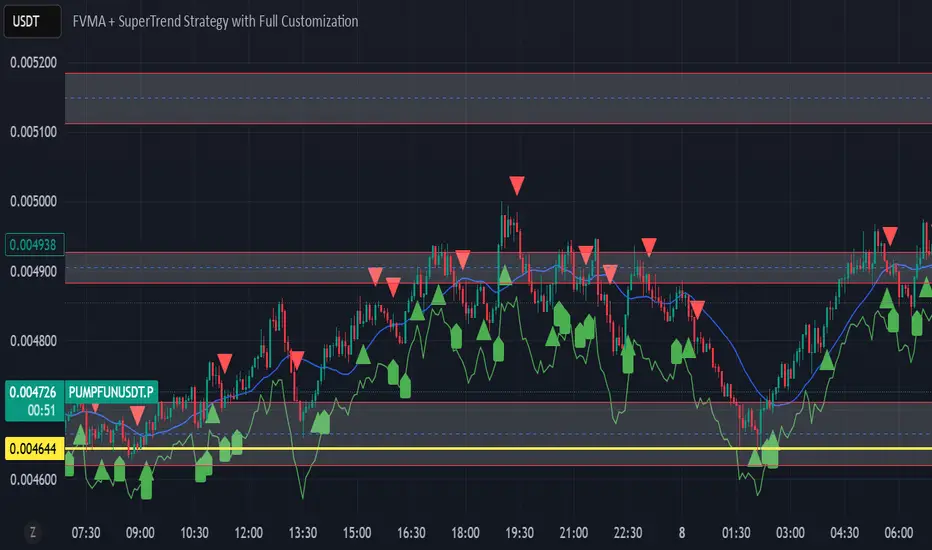
Task: Click the red sell marker above the 19:30 peak
Action: (517, 186)
